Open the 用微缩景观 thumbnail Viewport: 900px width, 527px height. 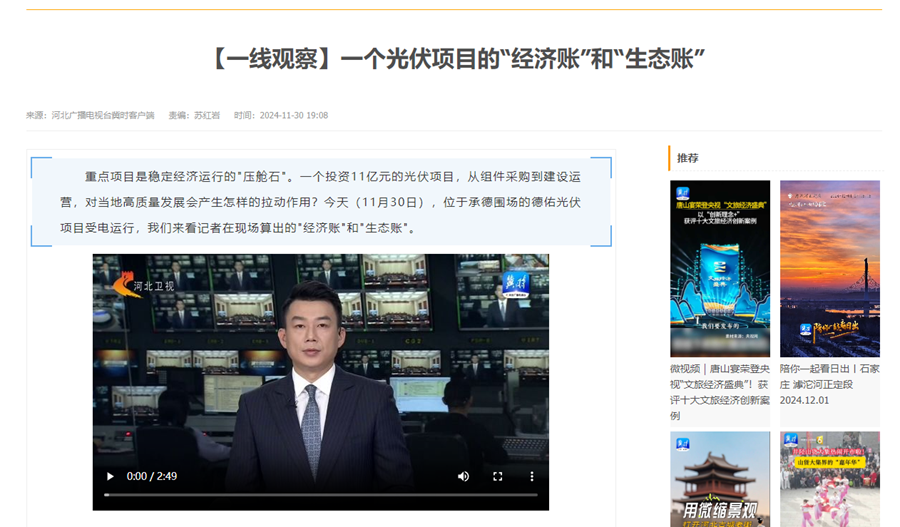coord(719,480)
